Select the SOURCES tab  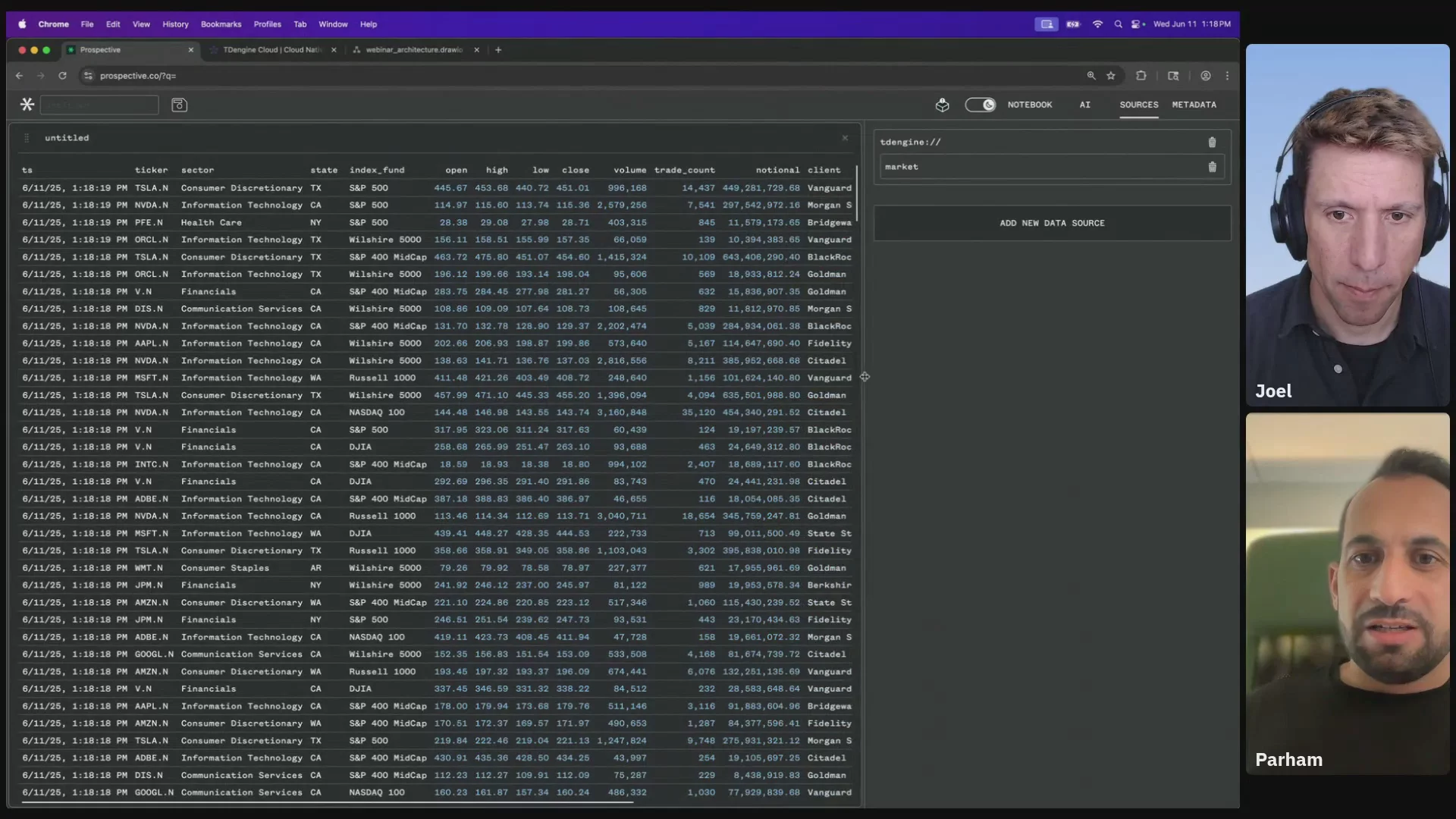1139,105
